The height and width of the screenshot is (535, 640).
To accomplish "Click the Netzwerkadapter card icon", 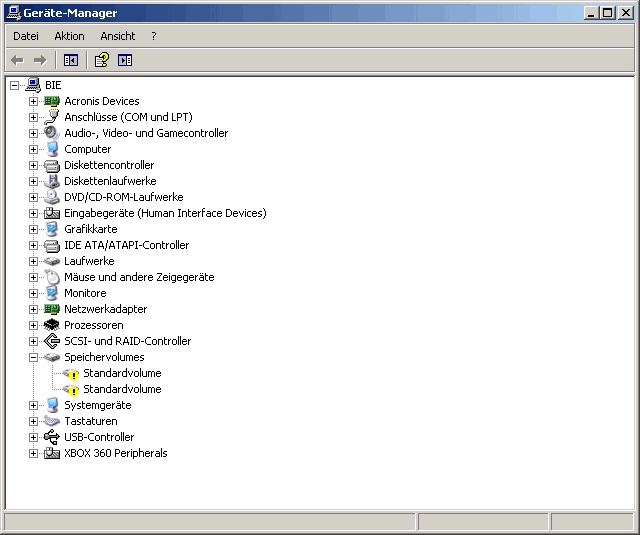I will pyautogui.click(x=52, y=309).
